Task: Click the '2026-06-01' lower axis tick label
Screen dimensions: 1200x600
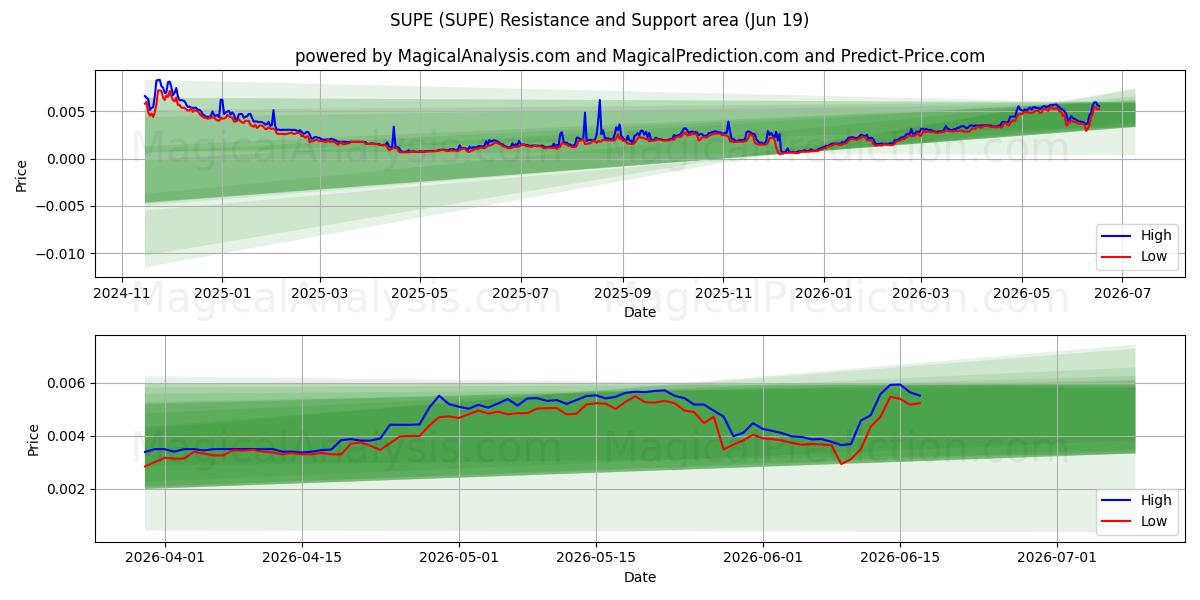Action: [x=764, y=558]
